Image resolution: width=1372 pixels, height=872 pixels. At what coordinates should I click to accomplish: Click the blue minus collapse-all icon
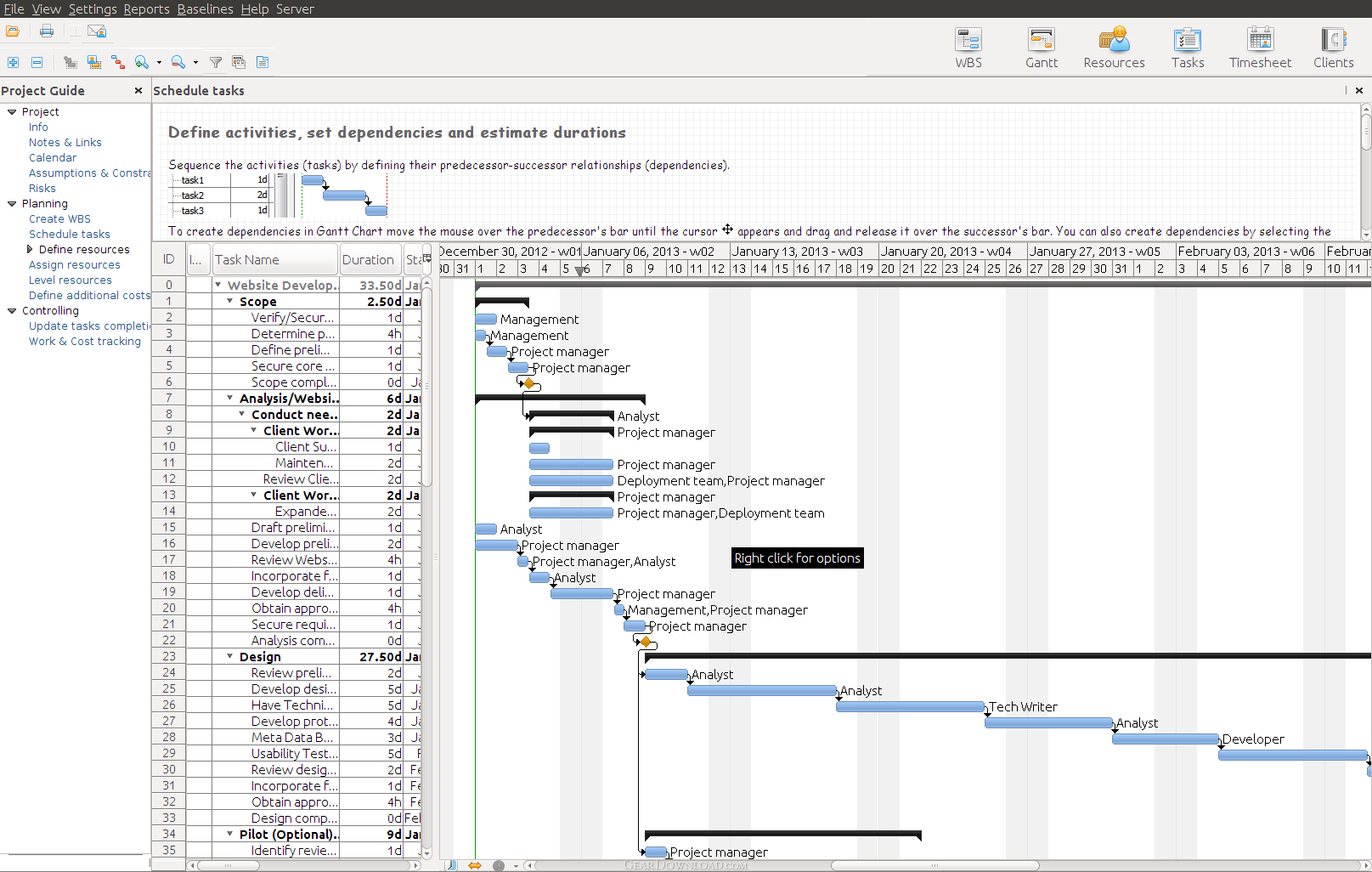click(37, 62)
